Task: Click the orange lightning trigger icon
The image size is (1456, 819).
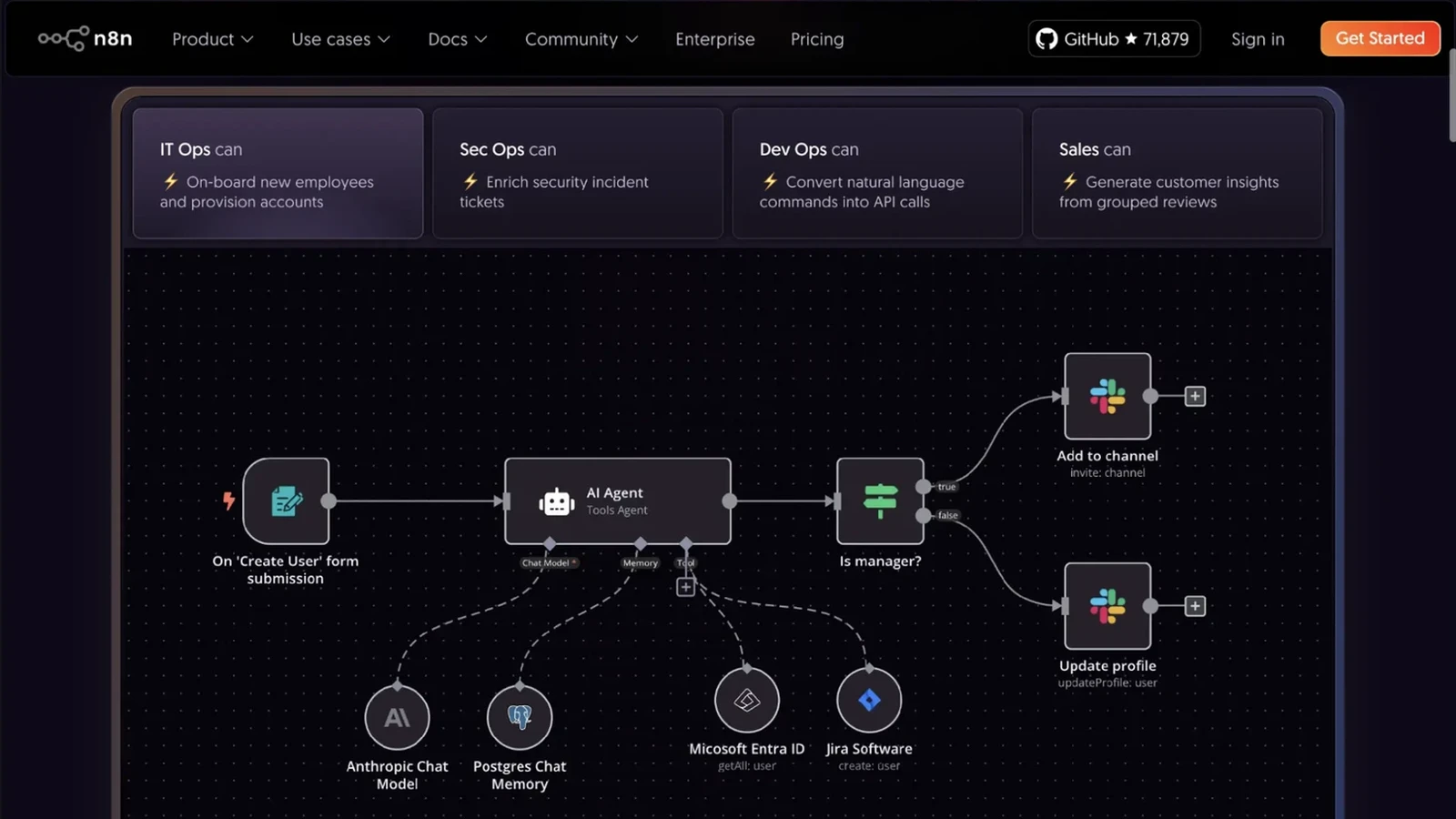Action: click(228, 500)
